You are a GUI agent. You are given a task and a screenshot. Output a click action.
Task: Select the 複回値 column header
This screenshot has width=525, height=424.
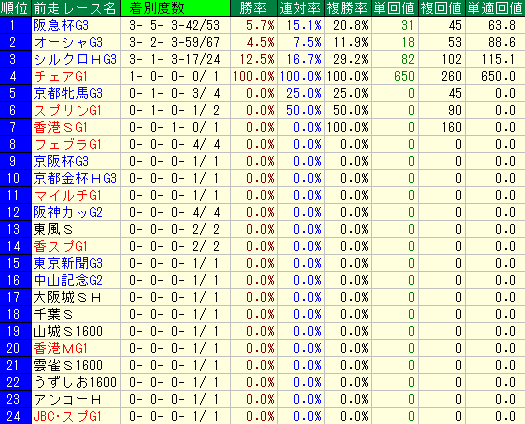441,8
